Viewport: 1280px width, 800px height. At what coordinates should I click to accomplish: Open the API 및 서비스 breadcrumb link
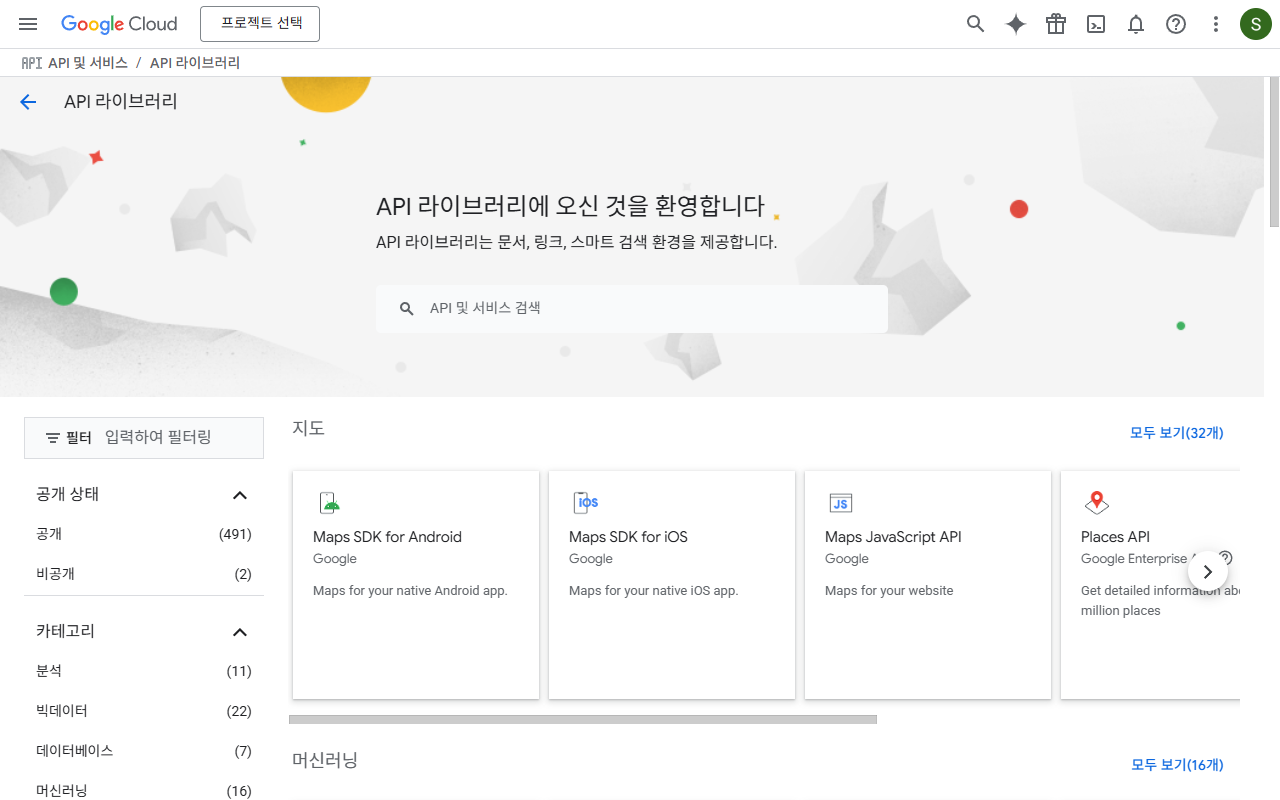88,63
